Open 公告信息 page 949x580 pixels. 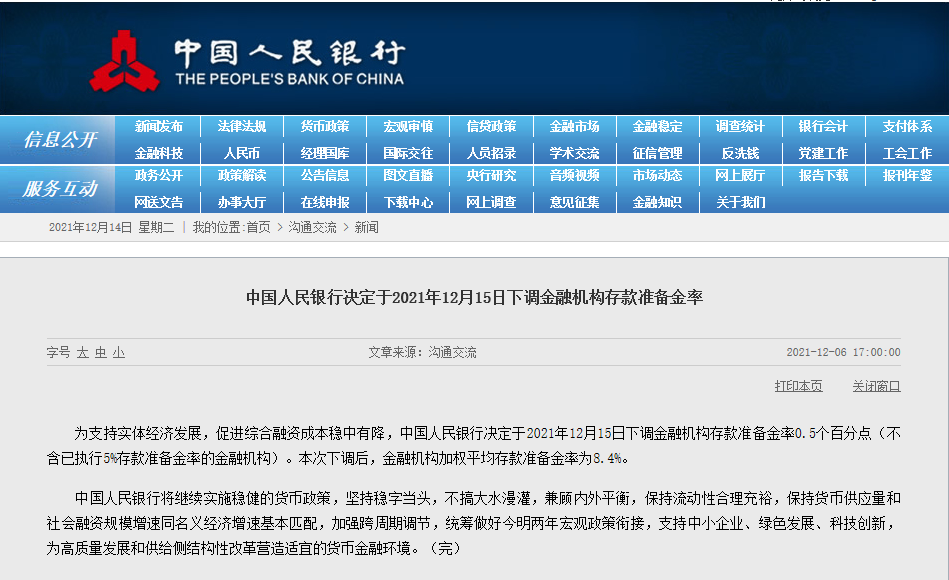coord(325,176)
